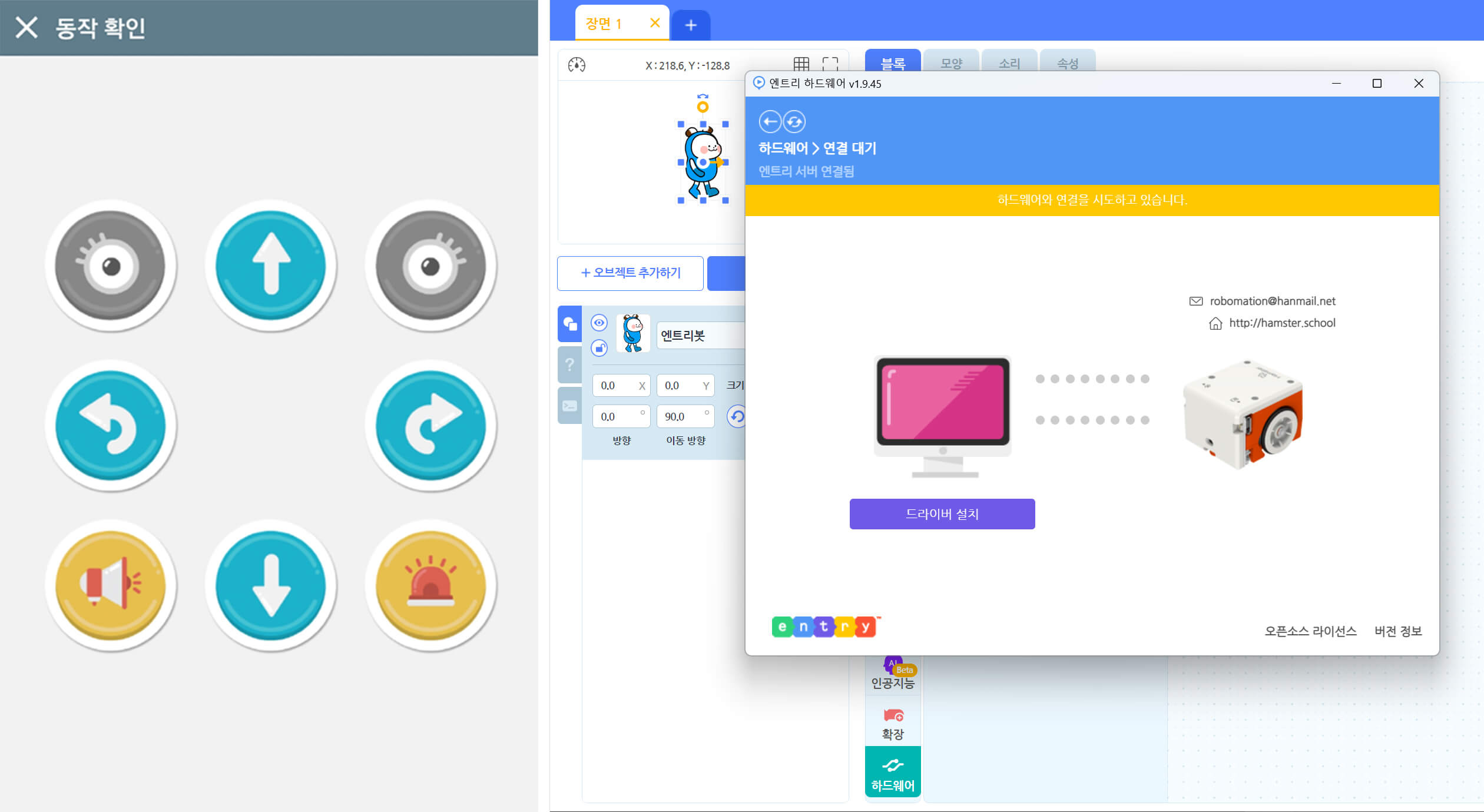Viewport: 1484px width, 812px height.
Task: Click the 이동 방향 angle input field
Action: (685, 416)
